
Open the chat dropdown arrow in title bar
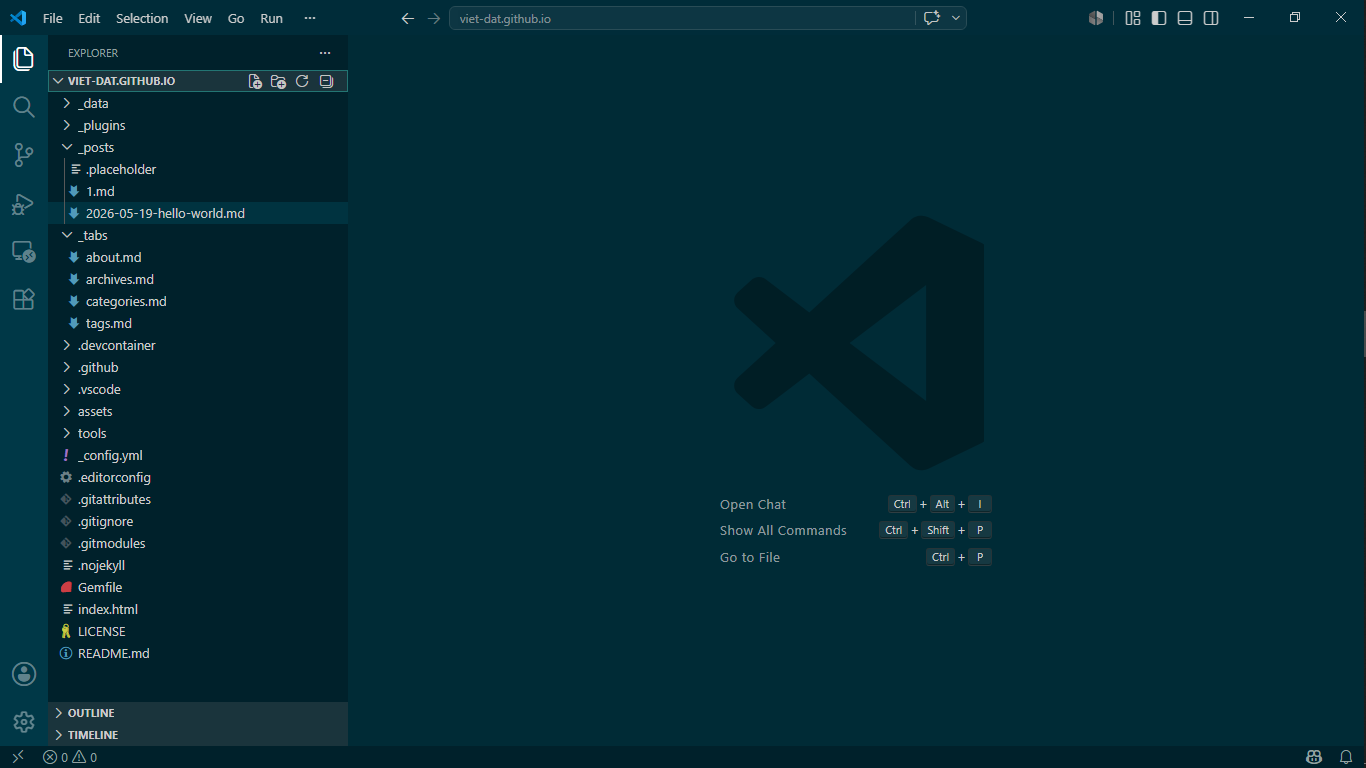[x=956, y=18]
